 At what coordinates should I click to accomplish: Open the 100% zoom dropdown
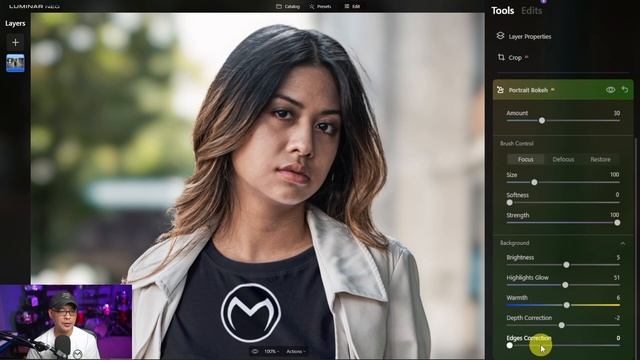271,351
